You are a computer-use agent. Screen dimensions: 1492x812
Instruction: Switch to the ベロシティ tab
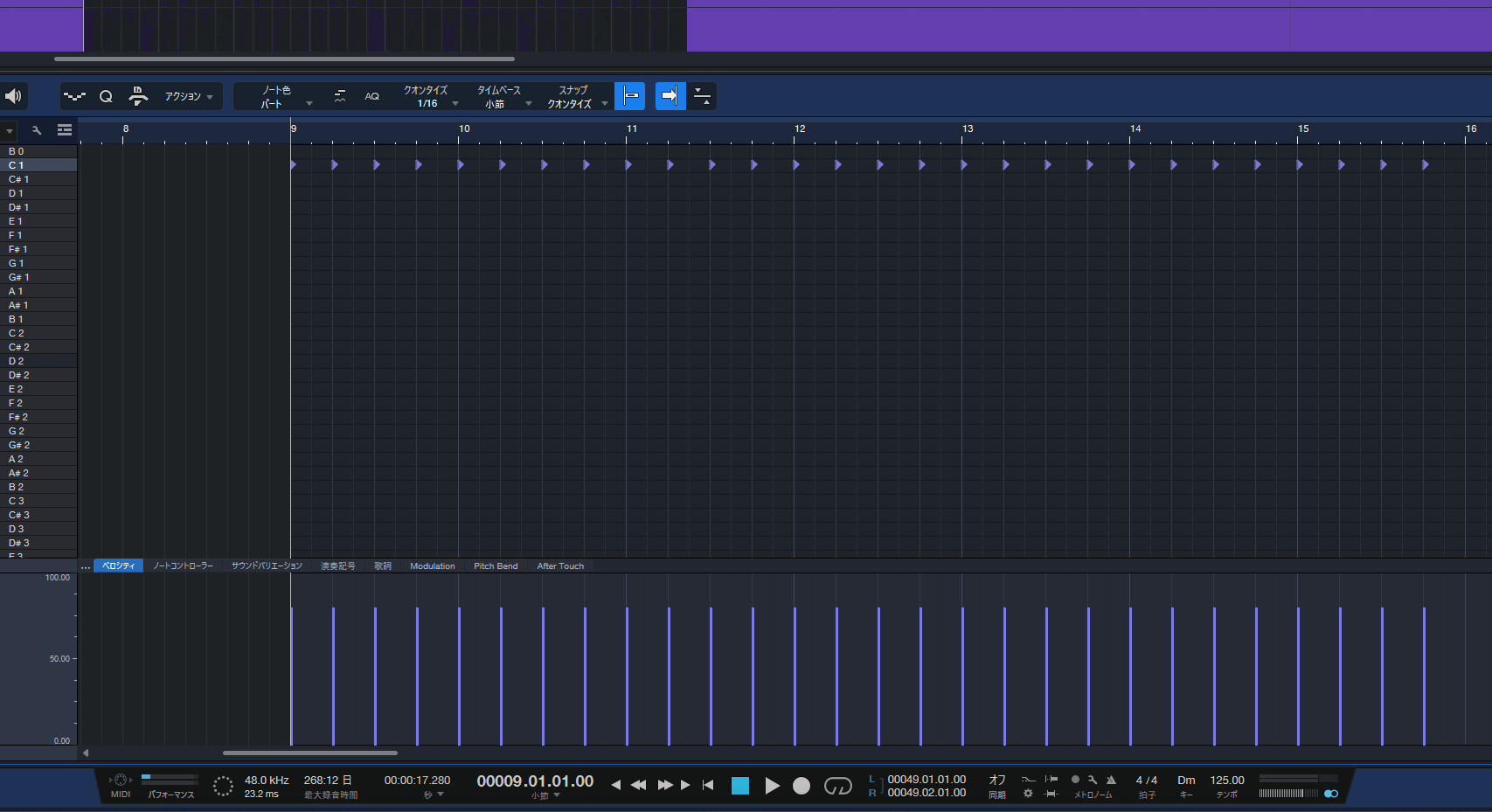point(118,566)
